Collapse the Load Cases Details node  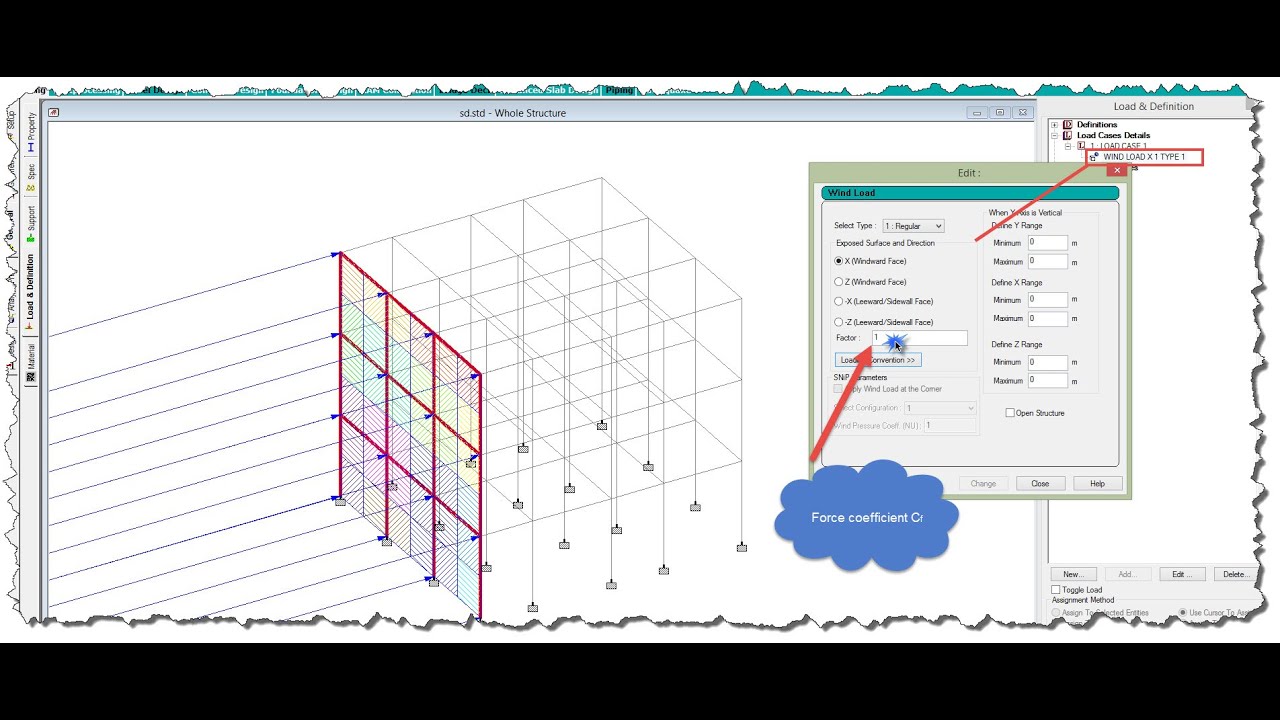point(1054,135)
